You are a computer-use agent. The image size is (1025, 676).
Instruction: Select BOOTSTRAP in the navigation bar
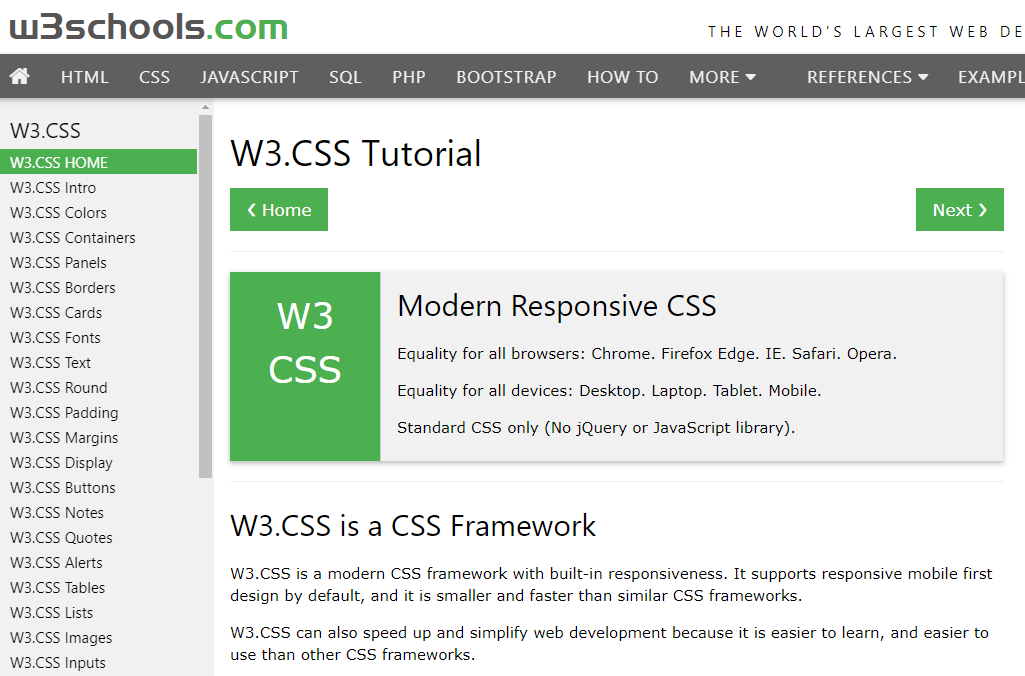click(506, 77)
